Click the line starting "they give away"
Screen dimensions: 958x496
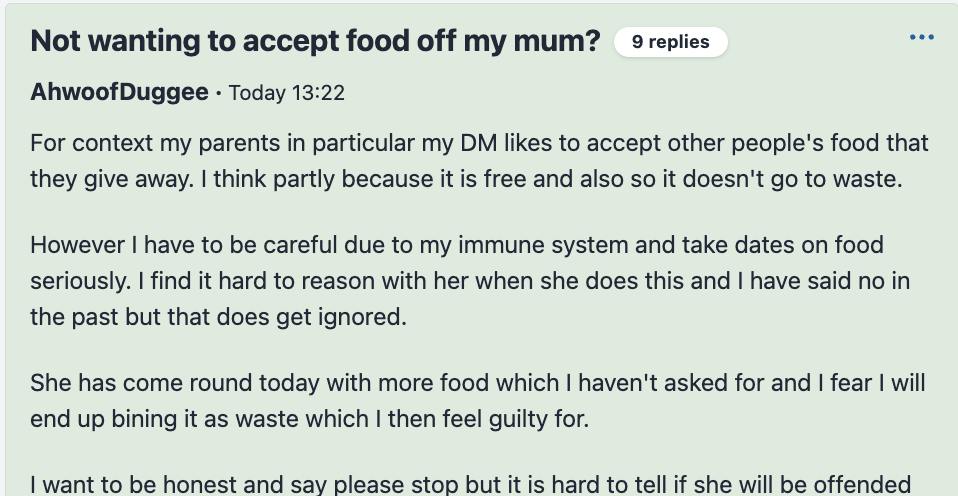(x=466, y=180)
